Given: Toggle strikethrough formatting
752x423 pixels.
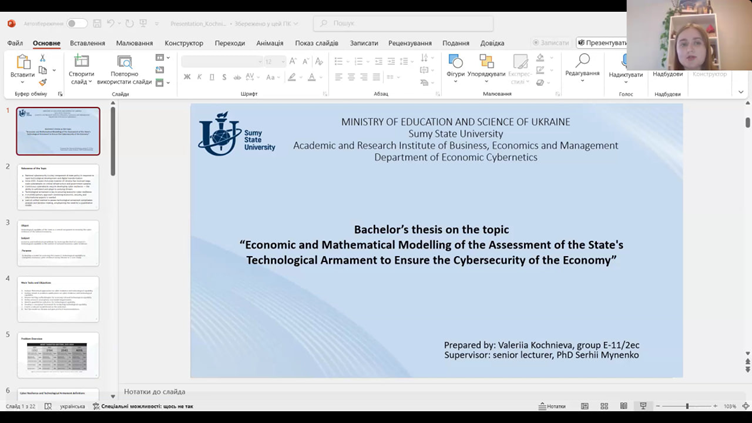Looking at the screenshot, I should click(237, 77).
